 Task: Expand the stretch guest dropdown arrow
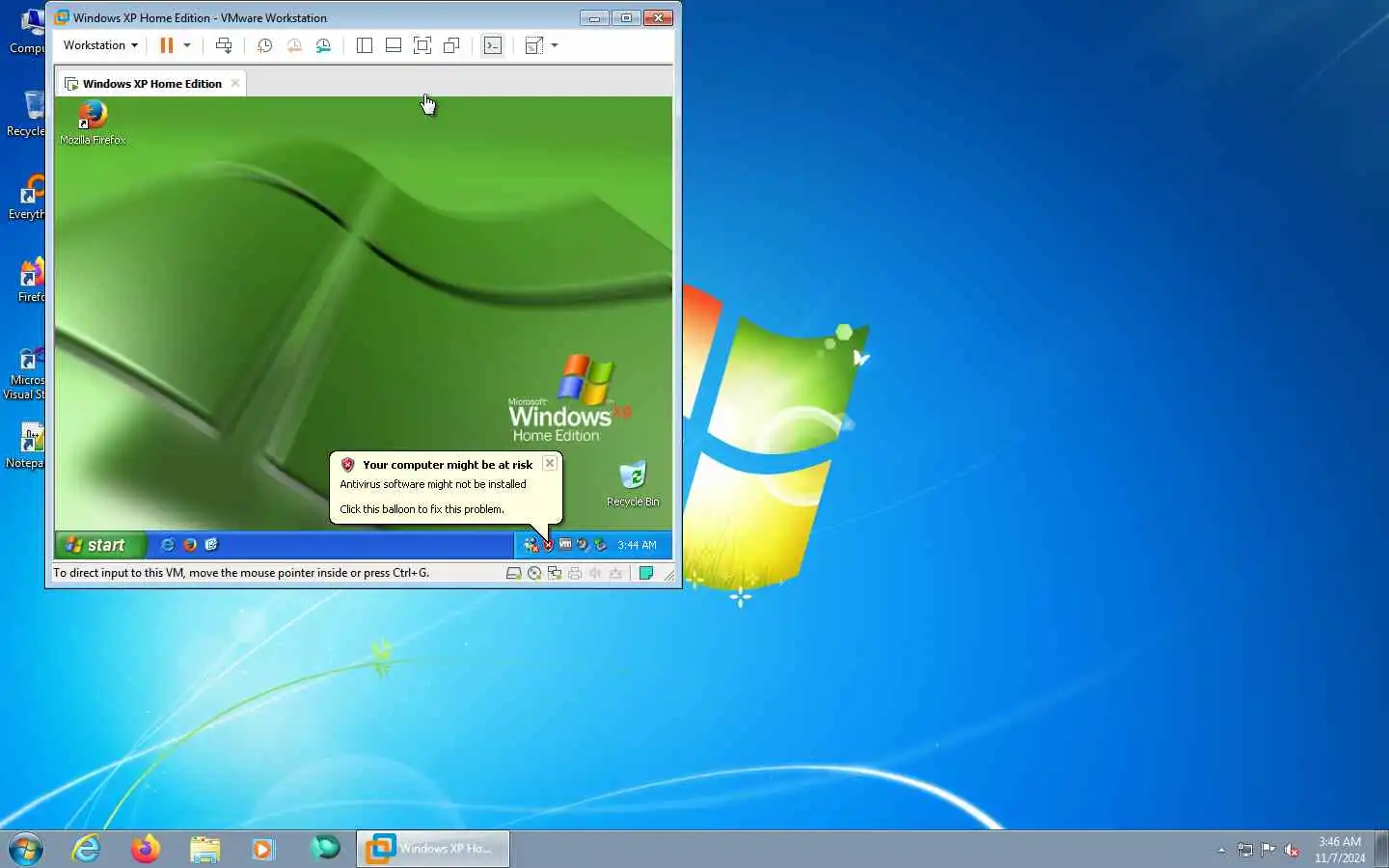(555, 45)
